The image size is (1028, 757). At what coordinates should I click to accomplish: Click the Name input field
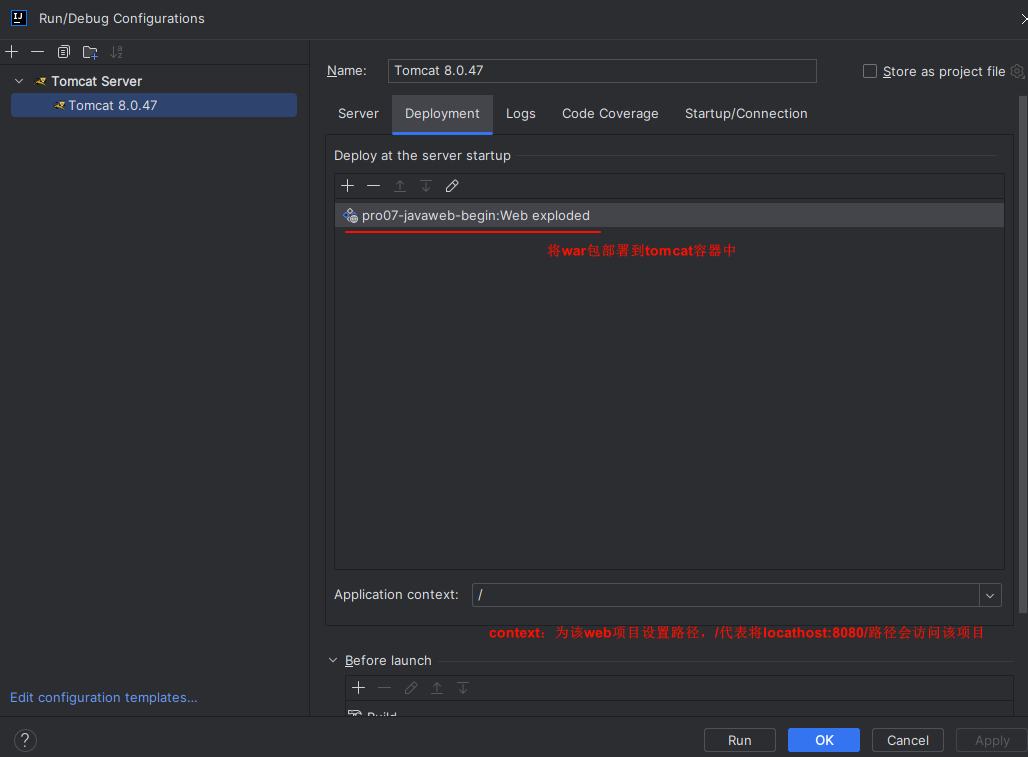(x=602, y=71)
